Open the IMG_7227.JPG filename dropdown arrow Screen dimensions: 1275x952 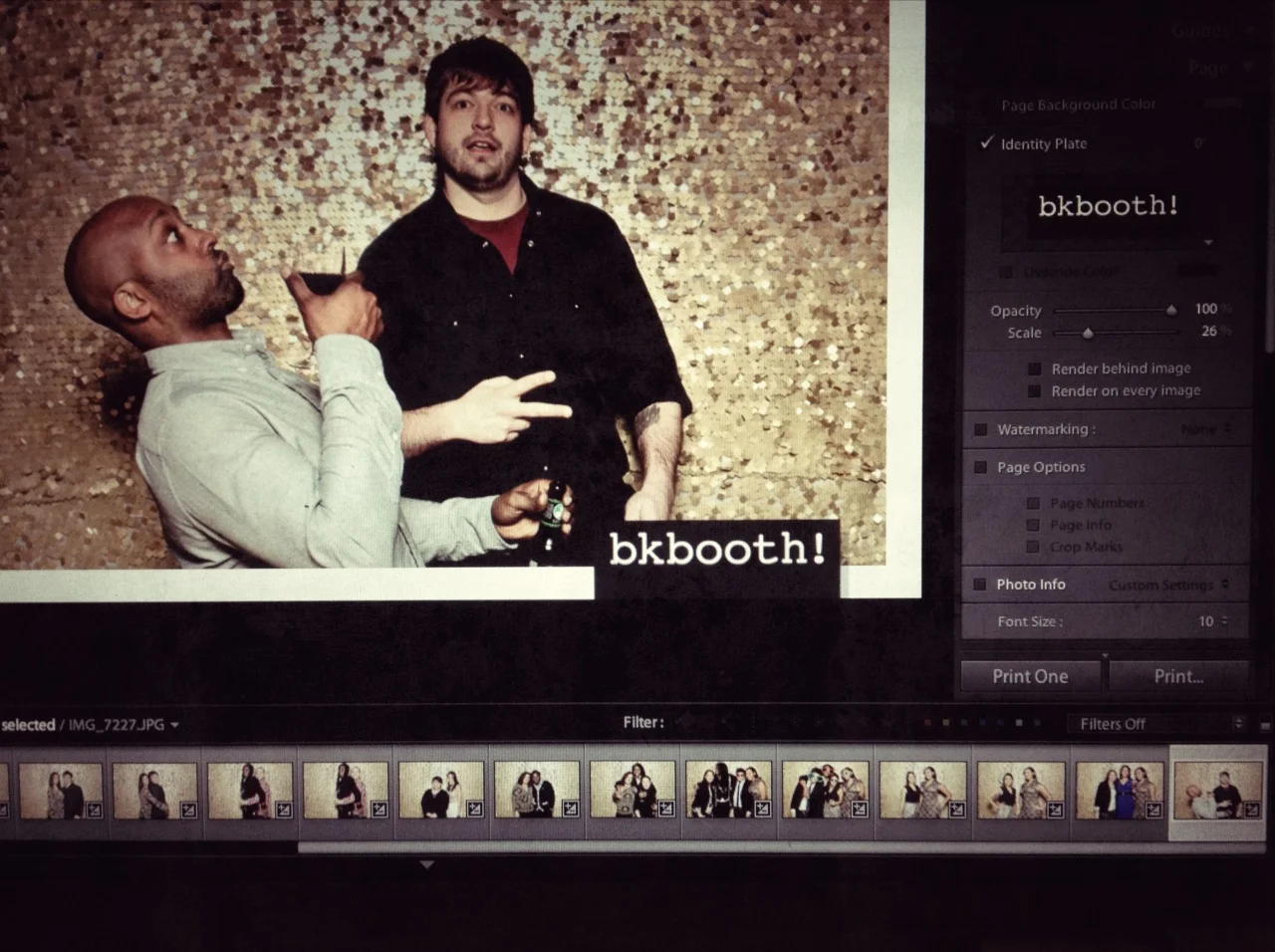tap(175, 725)
